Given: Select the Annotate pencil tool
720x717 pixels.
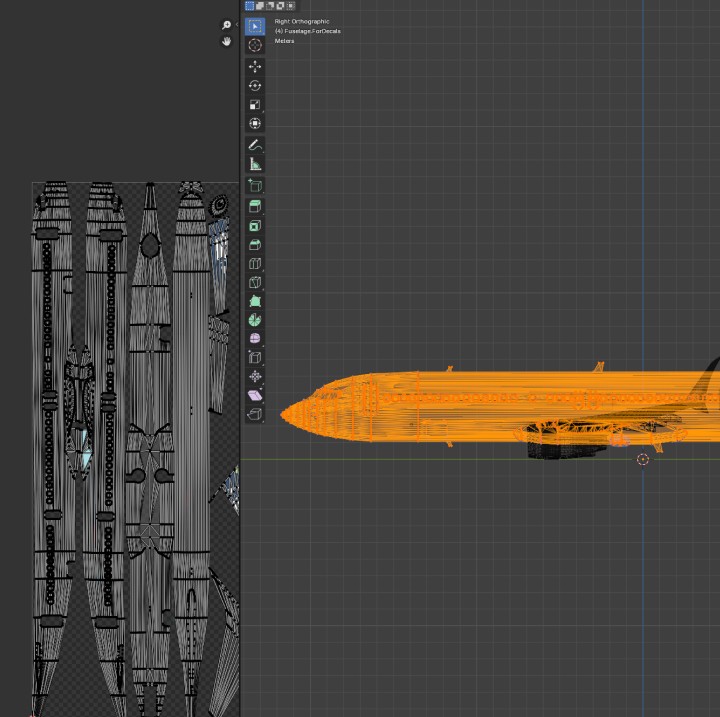Looking at the screenshot, I should [x=255, y=145].
